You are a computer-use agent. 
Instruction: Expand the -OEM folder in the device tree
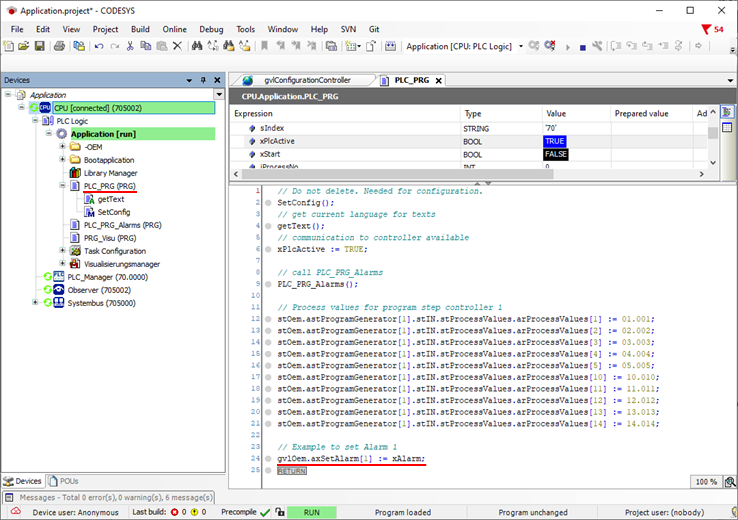(x=62, y=147)
